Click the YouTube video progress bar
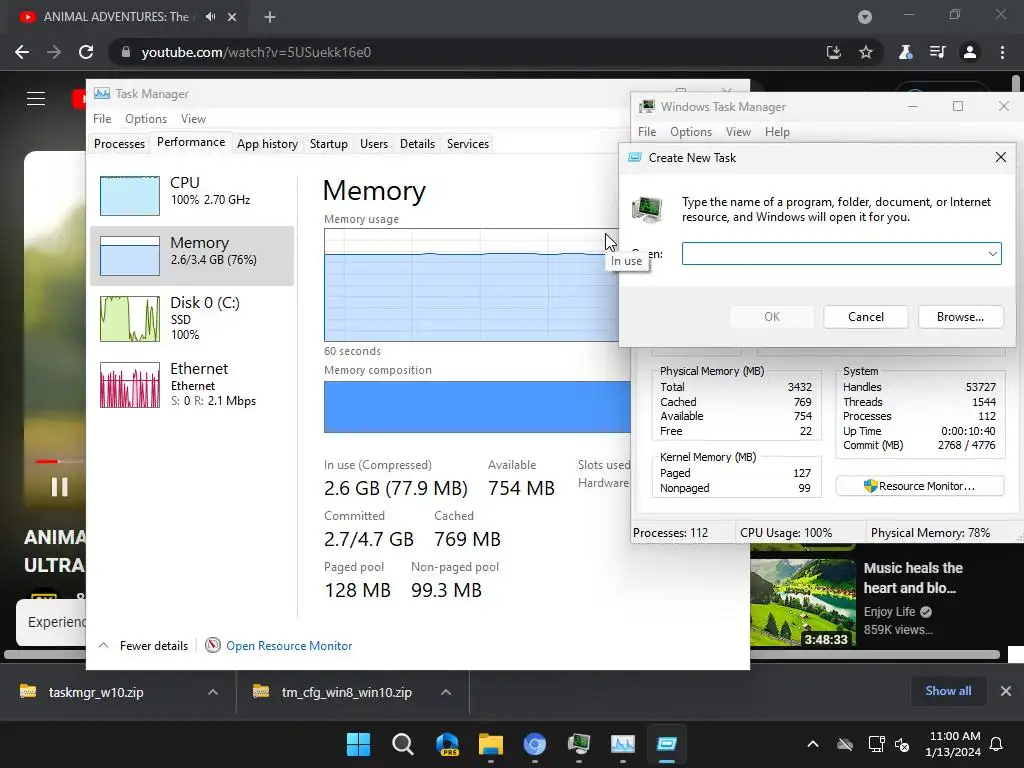Screen dimensions: 1024x768 pyautogui.click(x=60, y=462)
